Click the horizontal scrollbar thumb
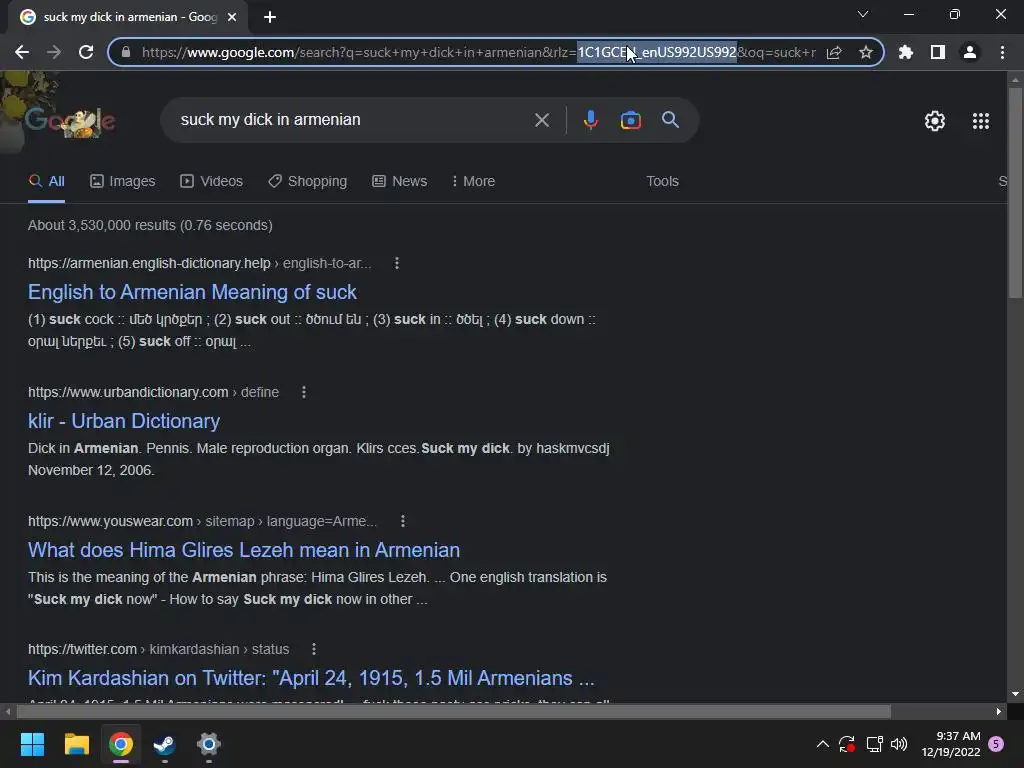 click(x=454, y=711)
